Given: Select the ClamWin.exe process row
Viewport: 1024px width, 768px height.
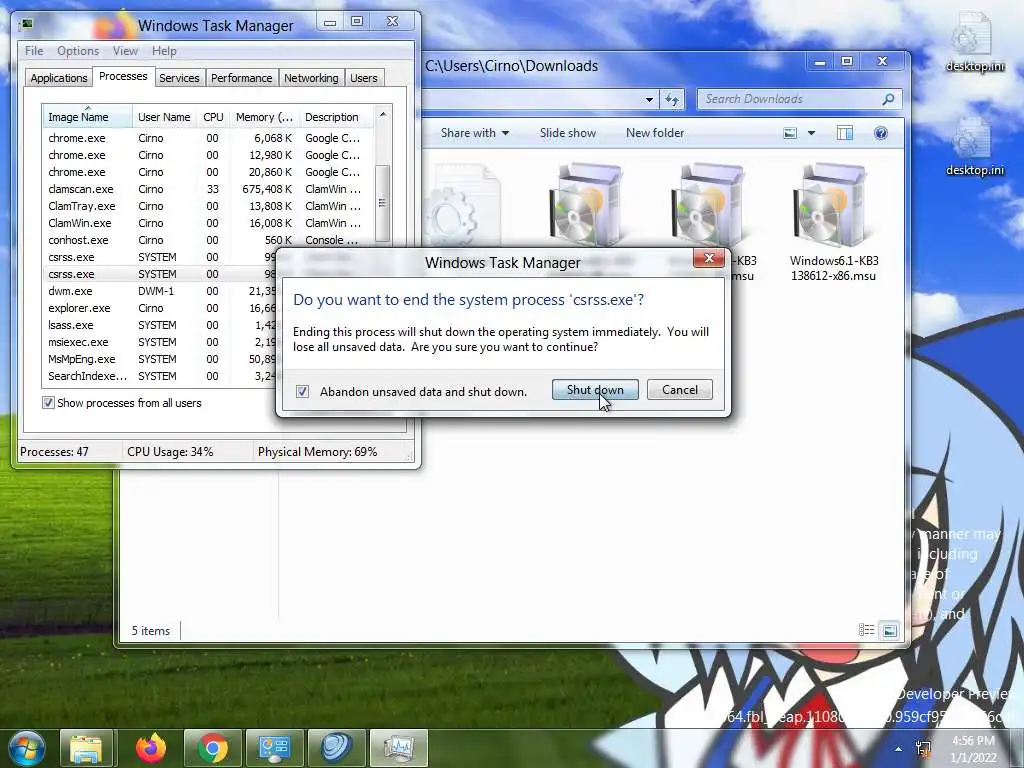Looking at the screenshot, I should (x=208, y=223).
